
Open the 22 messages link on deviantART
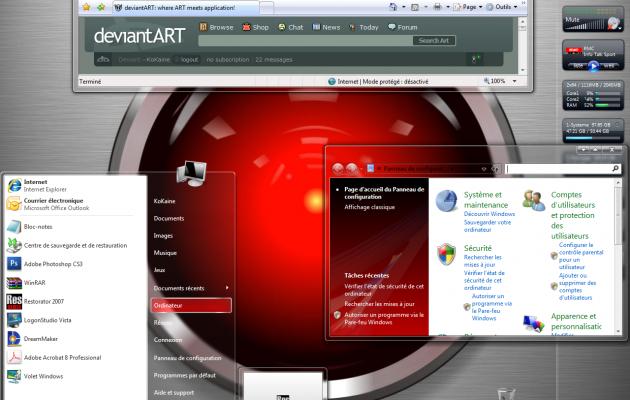point(274,59)
